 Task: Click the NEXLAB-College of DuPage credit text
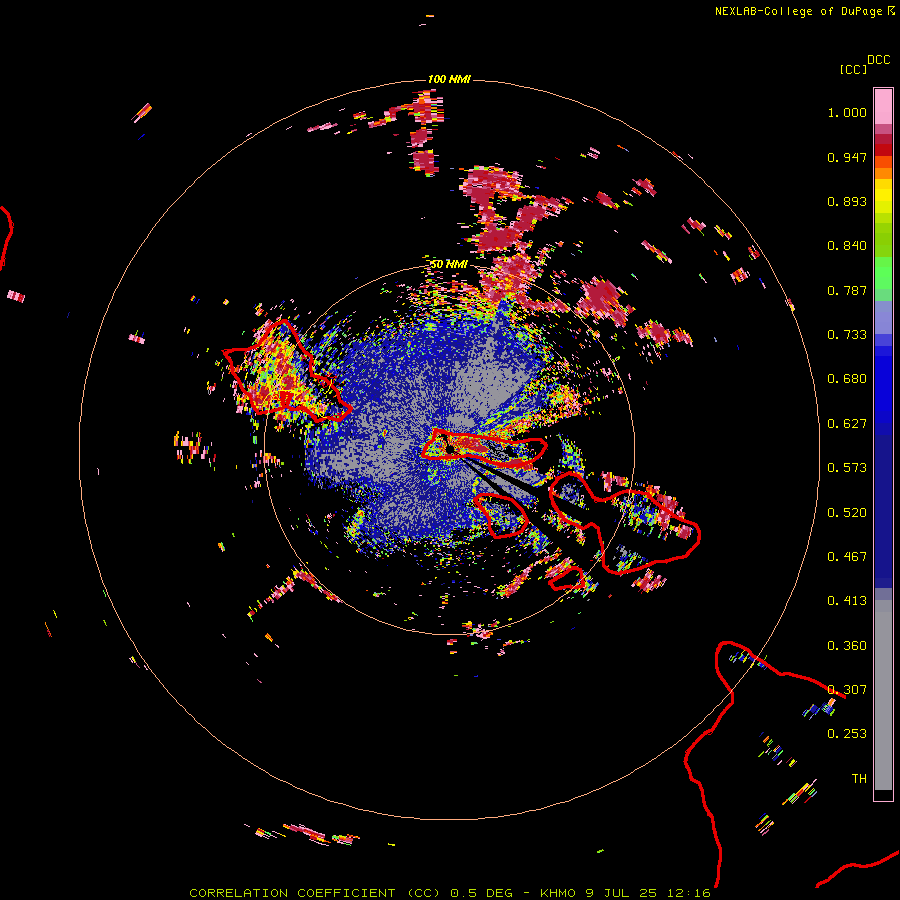tap(798, 11)
